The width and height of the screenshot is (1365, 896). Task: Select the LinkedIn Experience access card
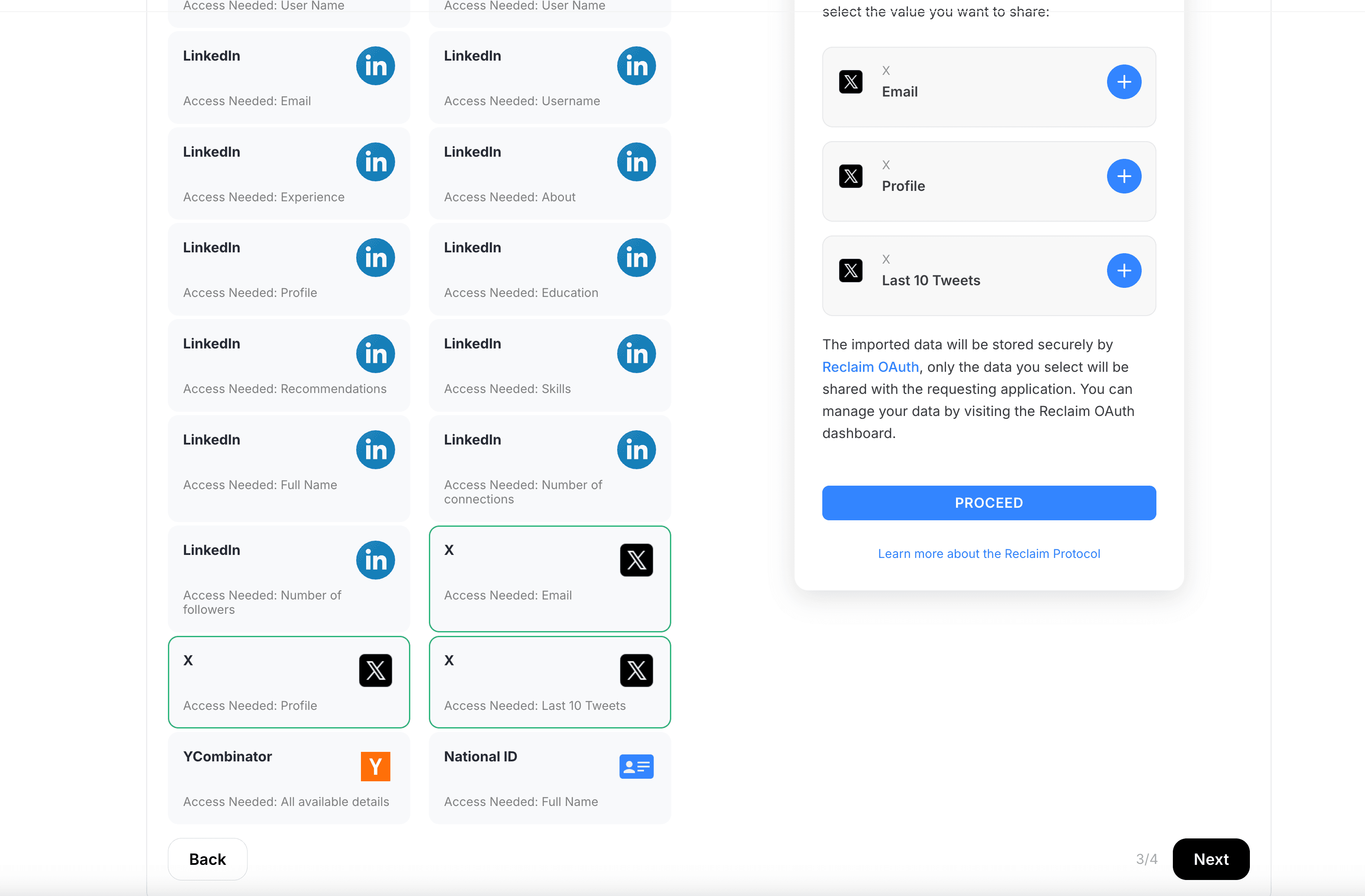coord(289,173)
